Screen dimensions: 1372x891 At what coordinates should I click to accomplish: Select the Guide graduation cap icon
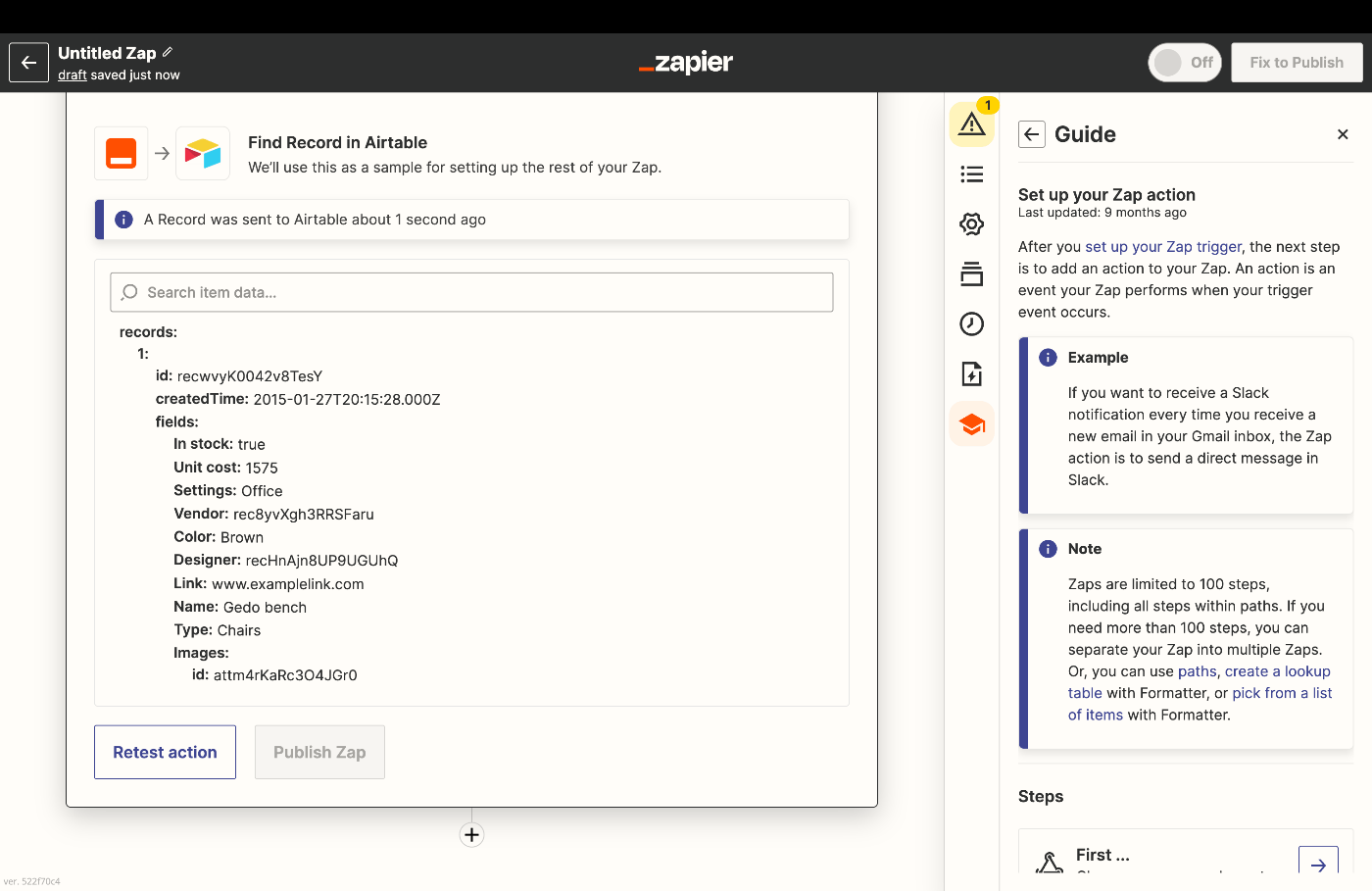click(972, 424)
